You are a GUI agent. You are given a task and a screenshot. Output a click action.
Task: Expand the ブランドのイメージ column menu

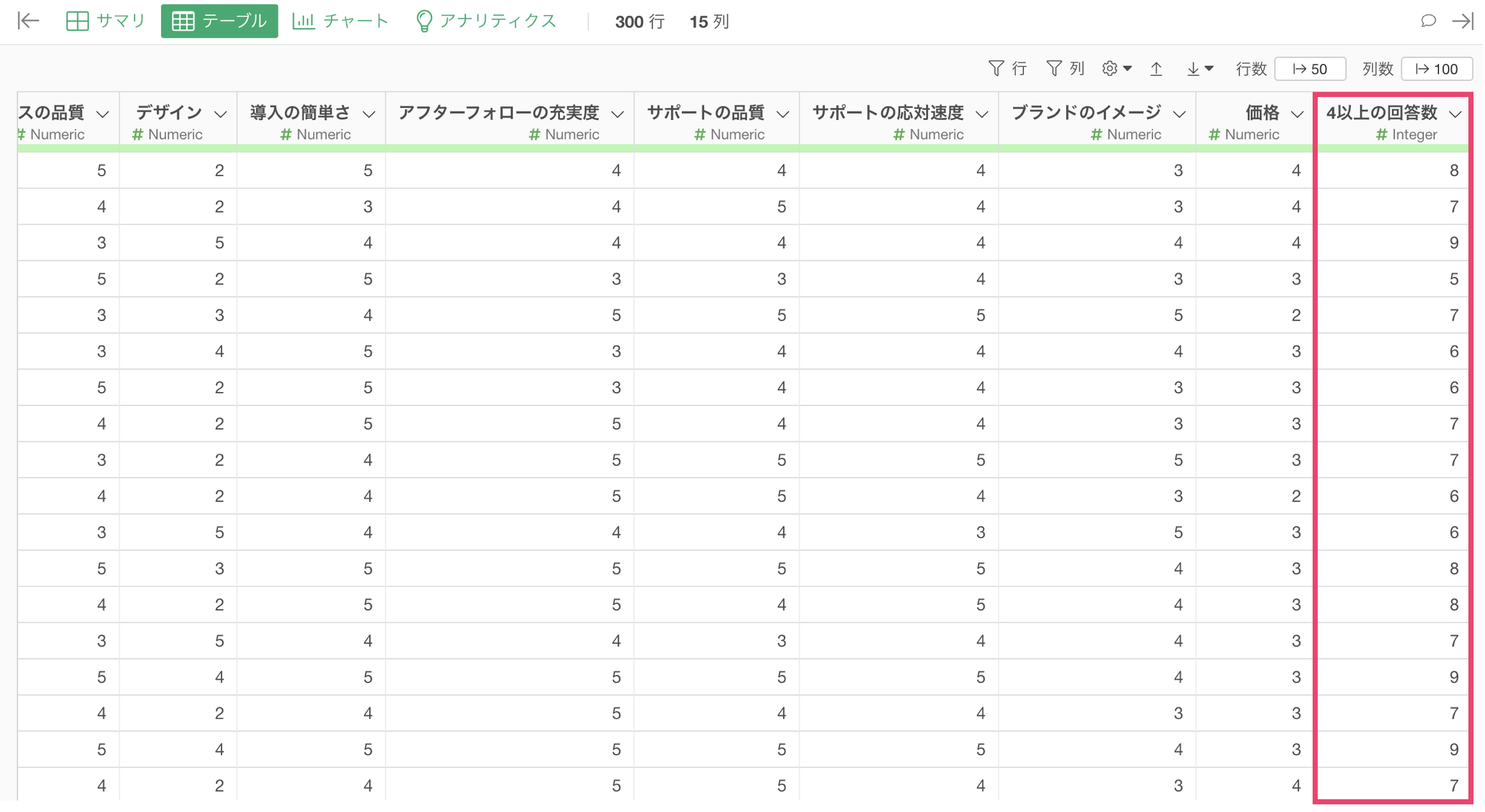click(1180, 114)
